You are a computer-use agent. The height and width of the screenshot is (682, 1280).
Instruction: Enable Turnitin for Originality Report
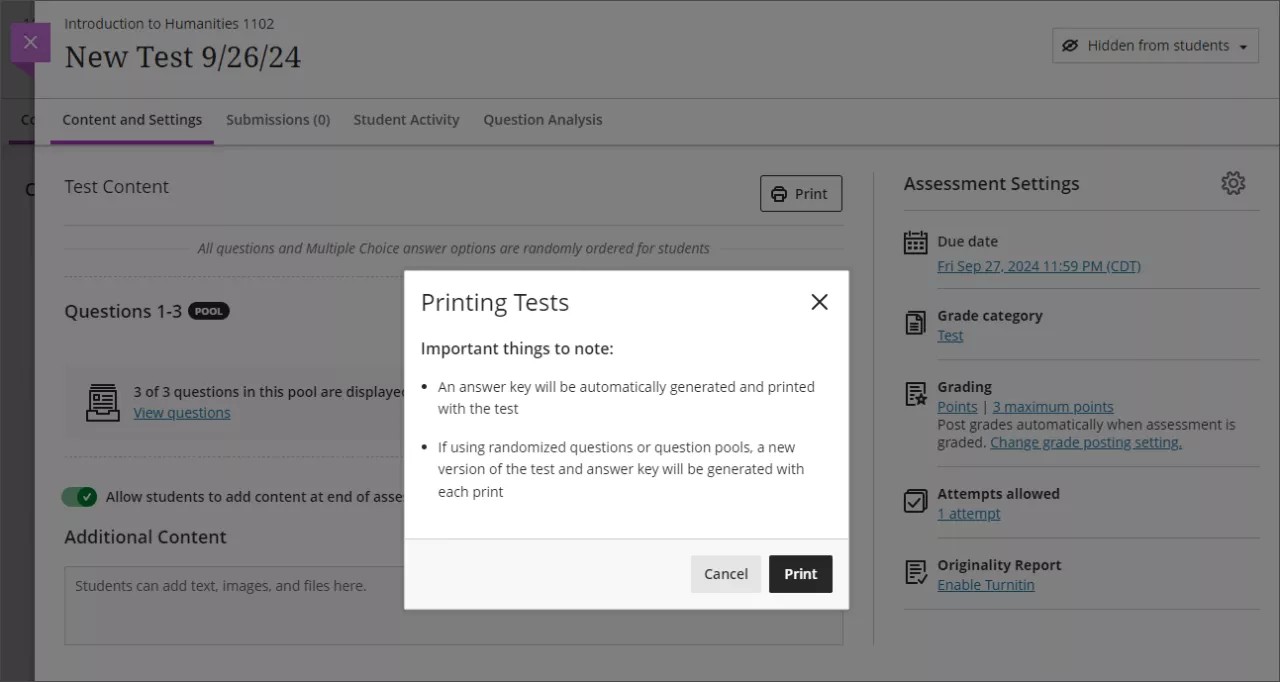[x=986, y=584]
